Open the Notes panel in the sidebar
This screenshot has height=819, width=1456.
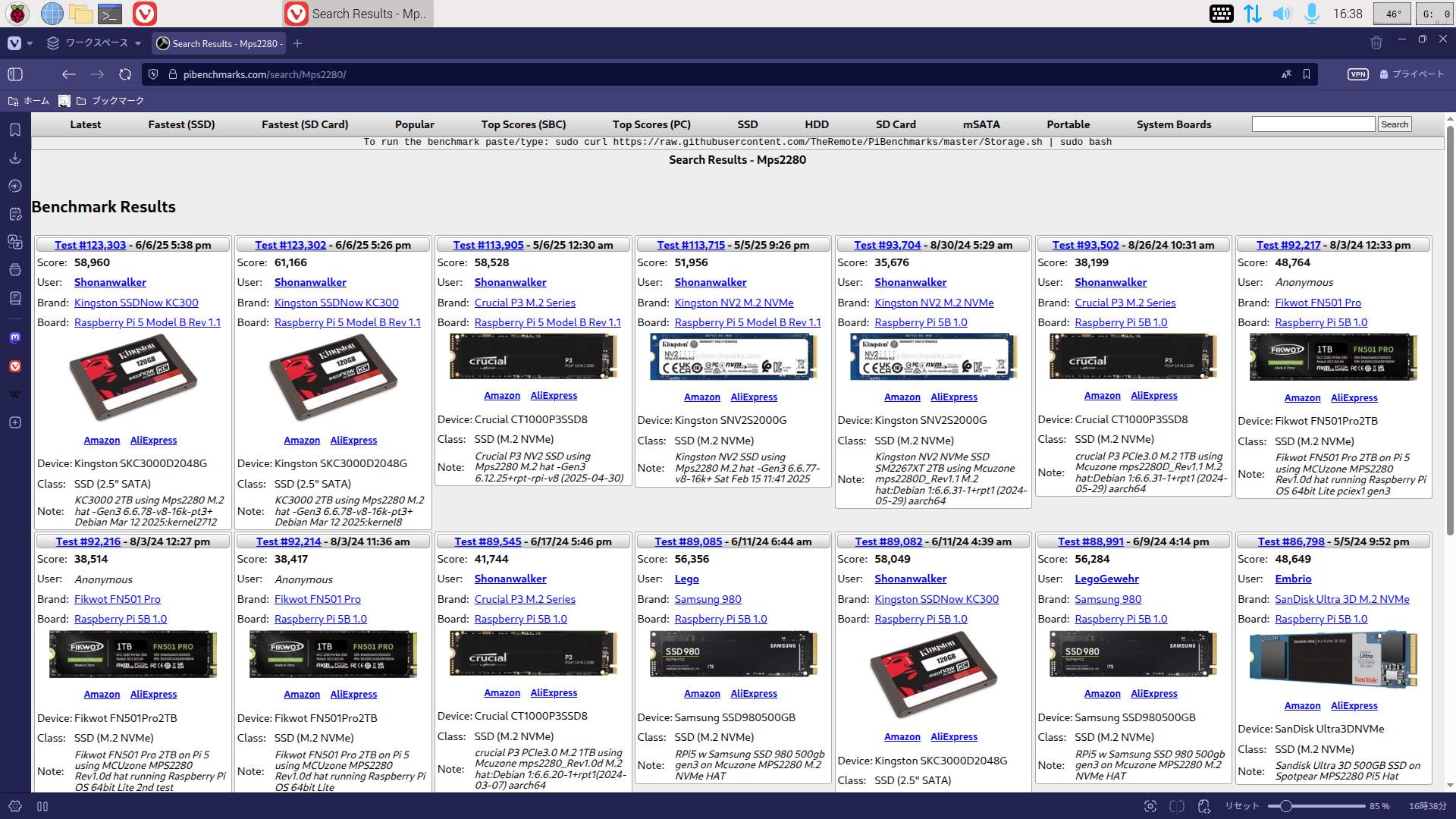click(15, 214)
